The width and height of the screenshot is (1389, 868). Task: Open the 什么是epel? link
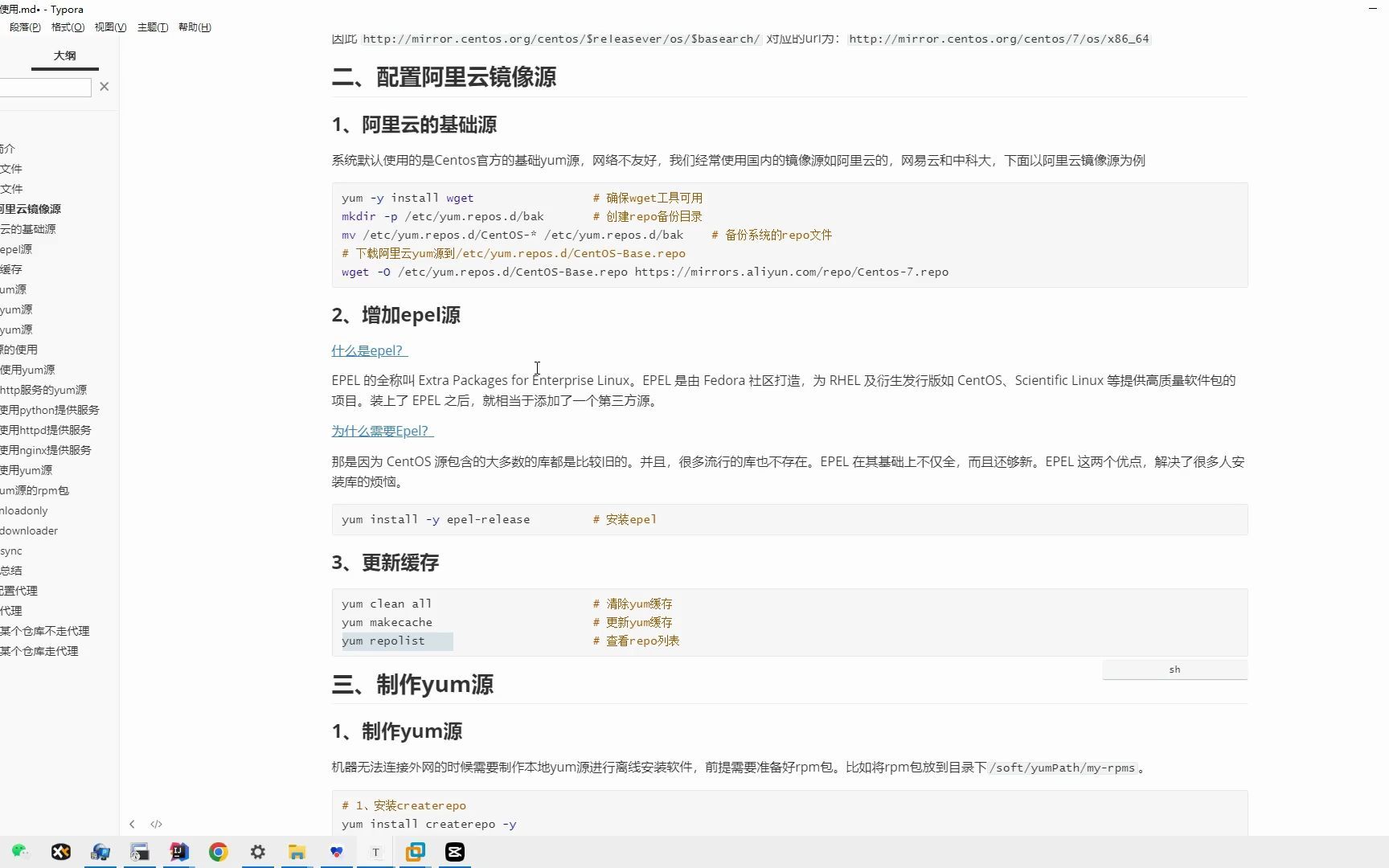[370, 350]
